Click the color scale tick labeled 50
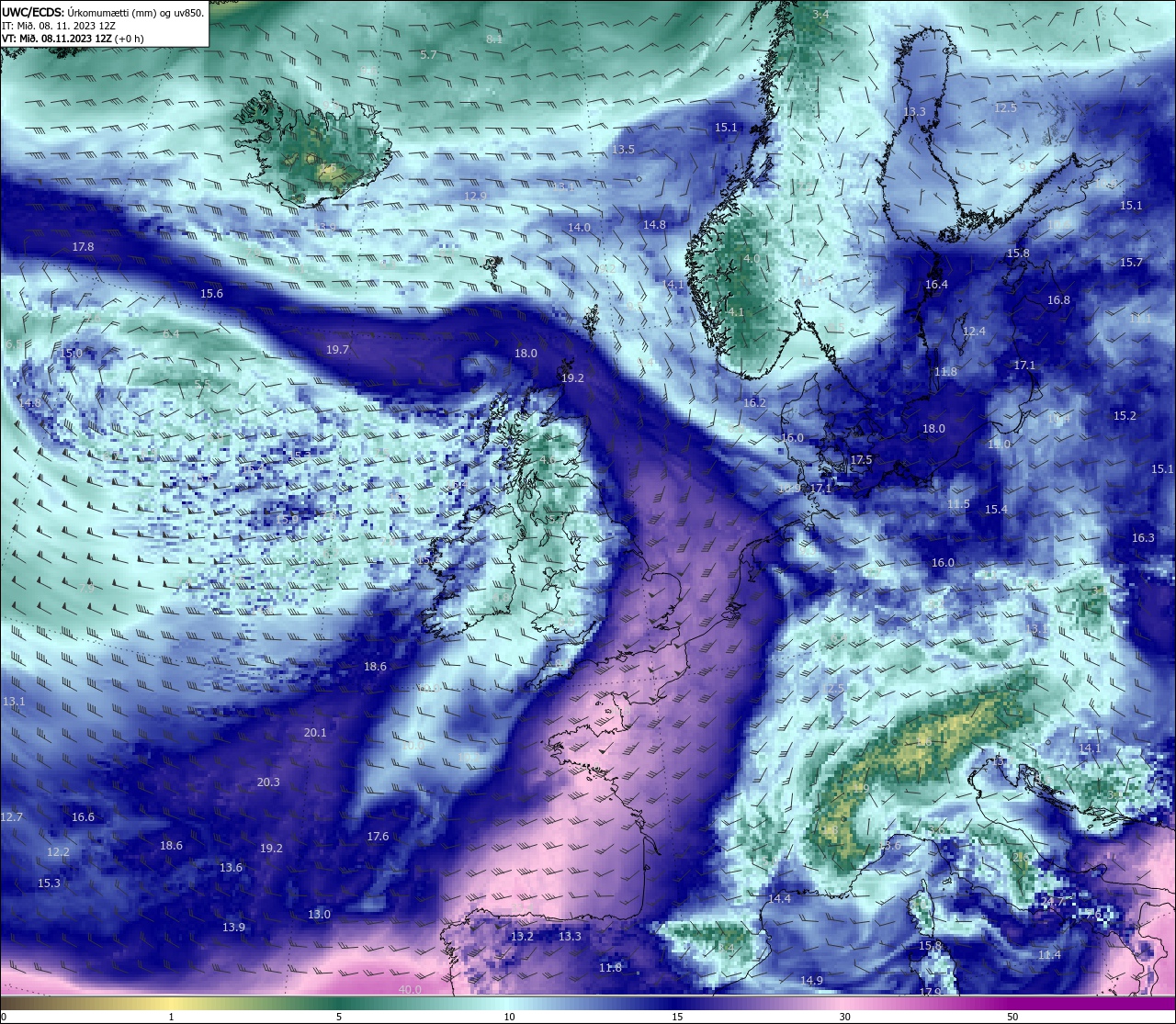This screenshot has height=1024, width=1176. point(1012,1017)
